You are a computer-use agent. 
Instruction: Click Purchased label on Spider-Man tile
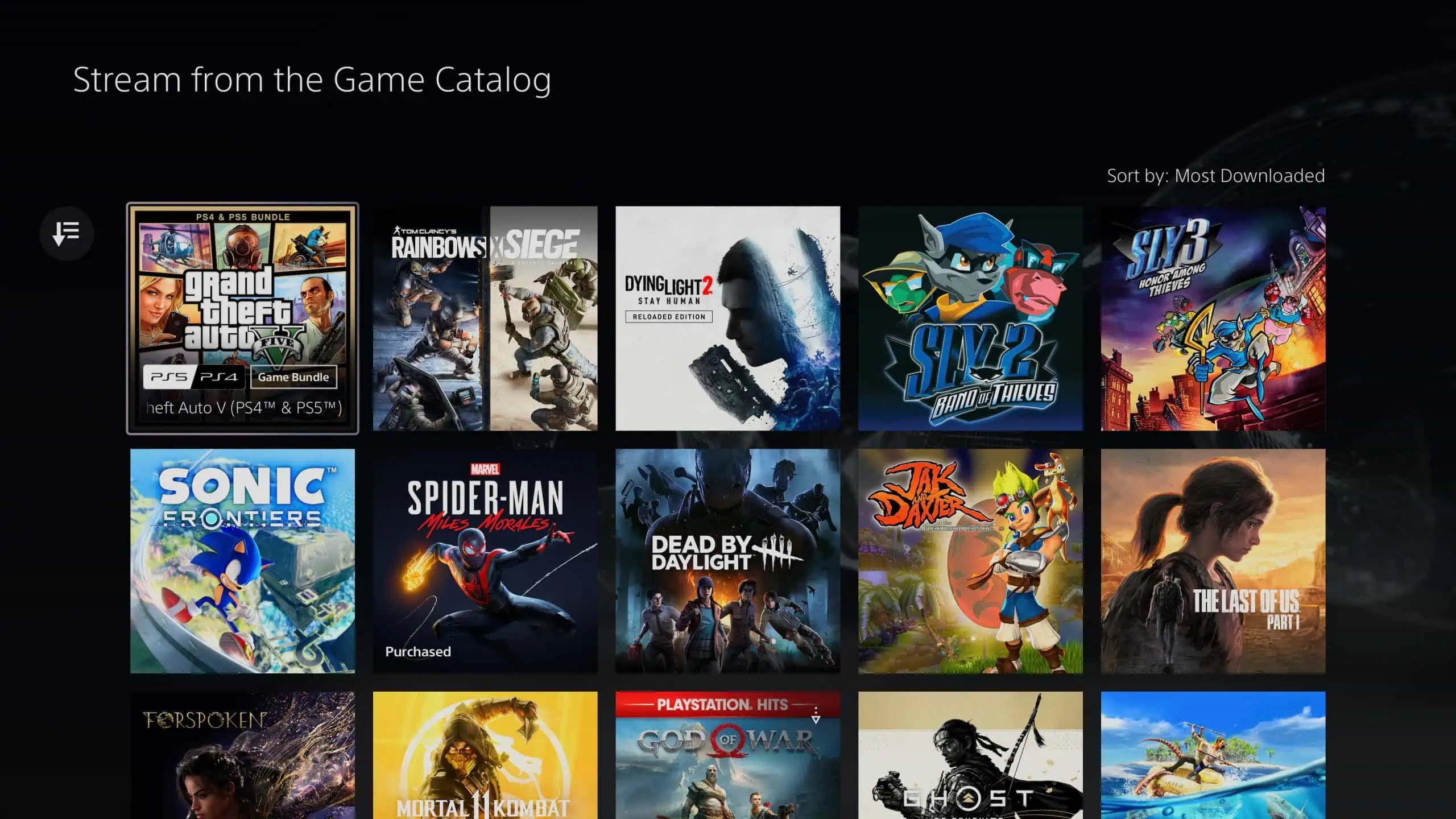[x=418, y=651]
